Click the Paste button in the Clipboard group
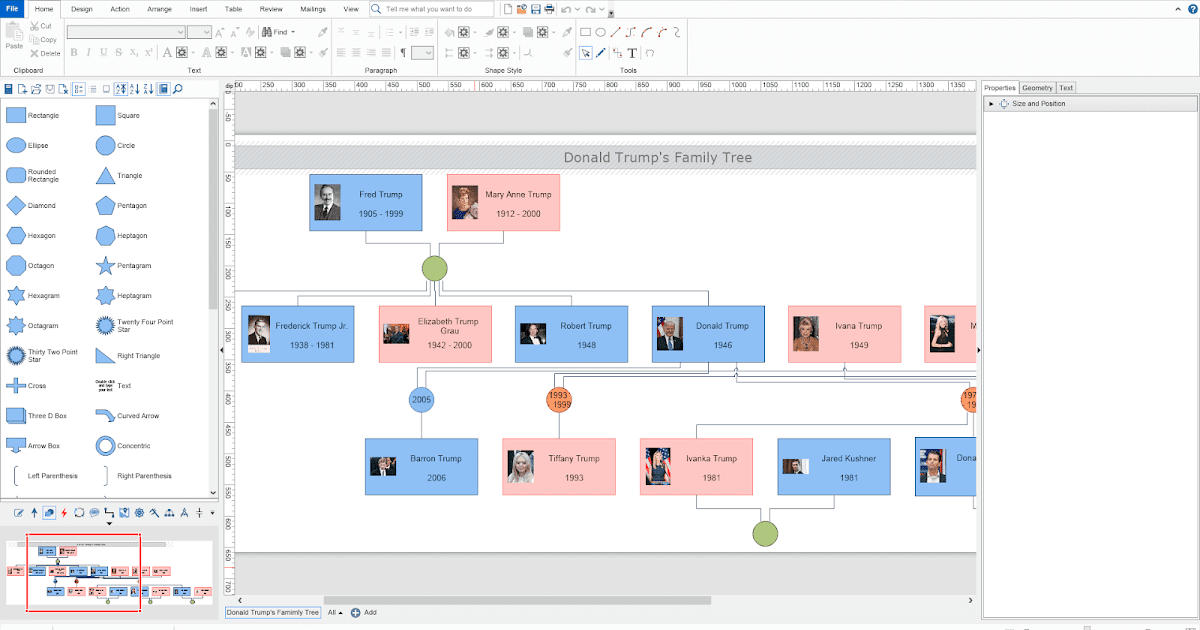This screenshot has width=1200, height=630. [x=14, y=37]
